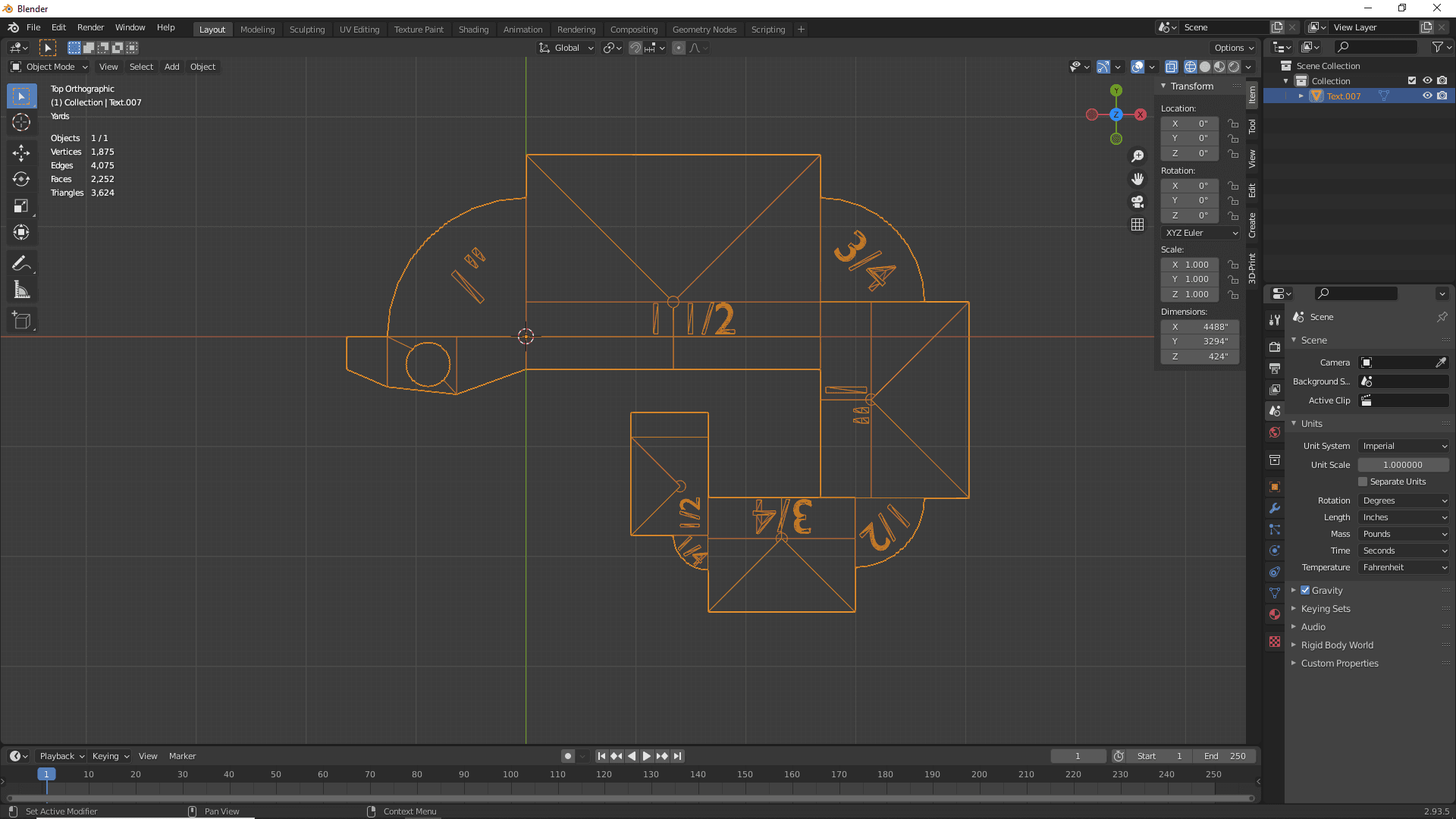Expand Rigid Body World panel

[x=1337, y=645]
